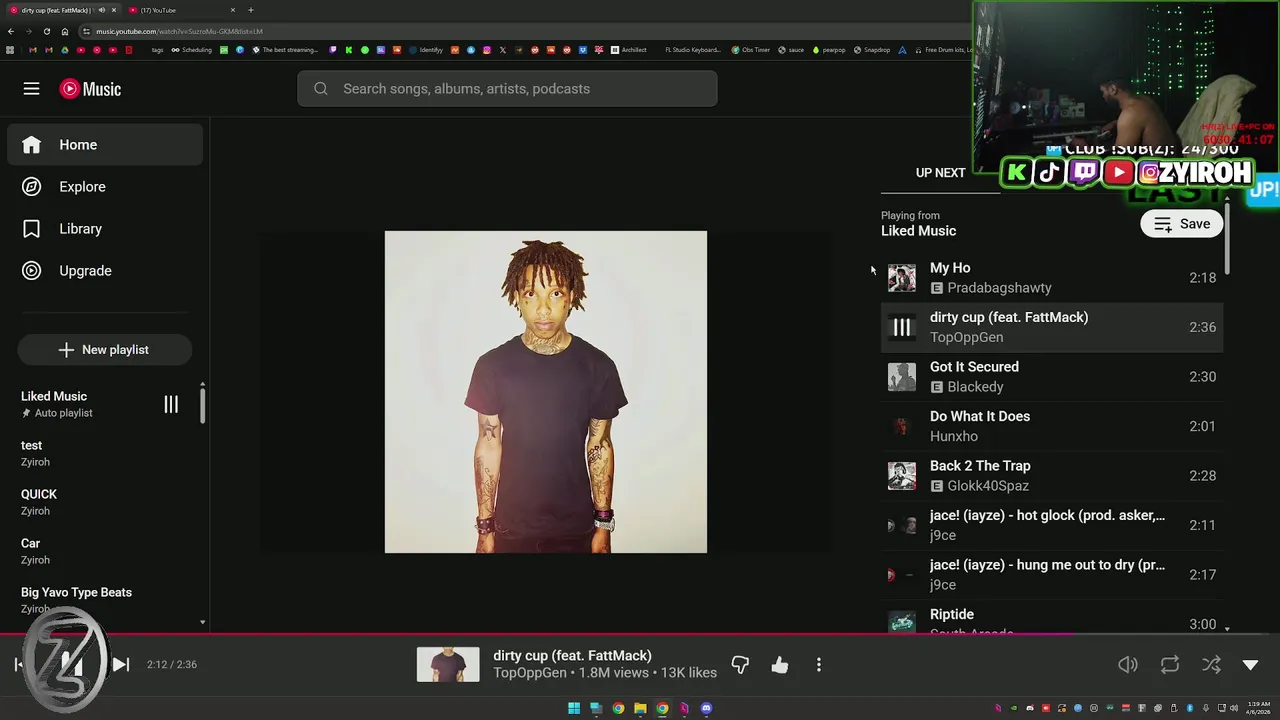Viewport: 1280px width, 720px height.
Task: Click the browser home button
Action: coord(65,31)
